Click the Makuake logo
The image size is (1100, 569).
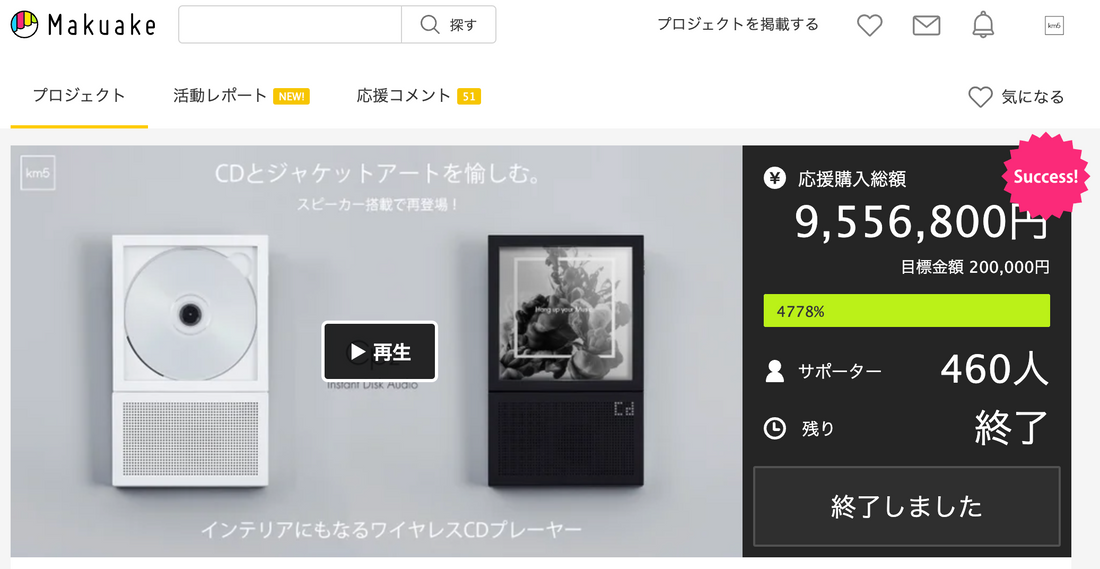click(83, 25)
